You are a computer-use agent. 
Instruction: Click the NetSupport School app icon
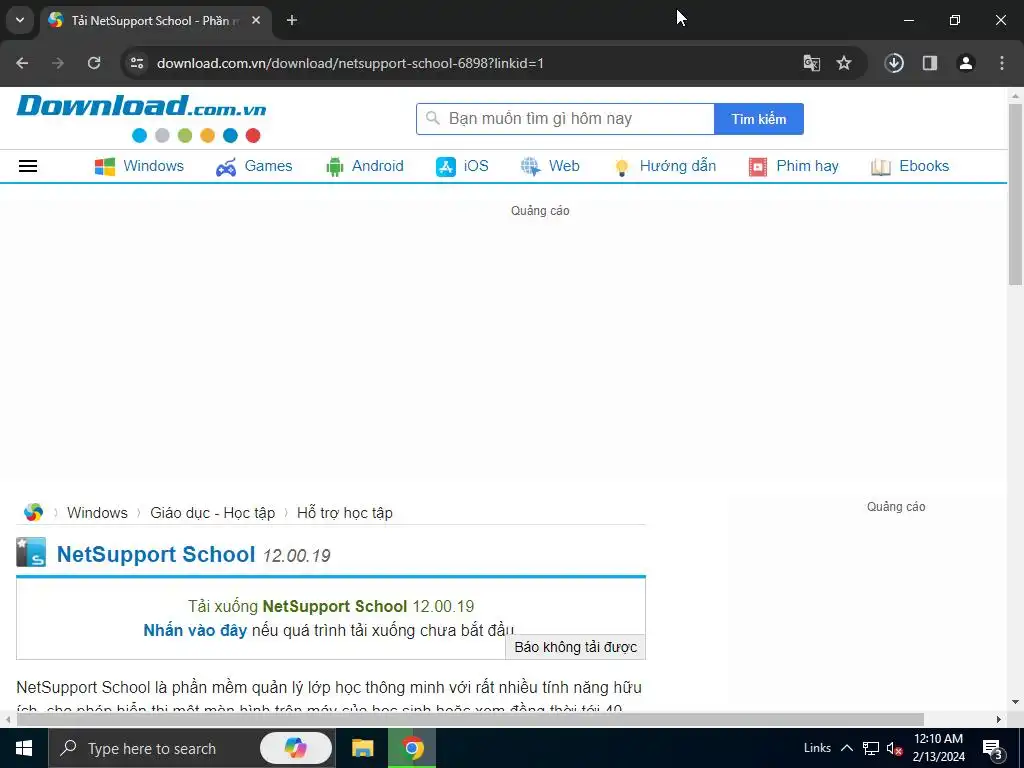[x=31, y=552]
